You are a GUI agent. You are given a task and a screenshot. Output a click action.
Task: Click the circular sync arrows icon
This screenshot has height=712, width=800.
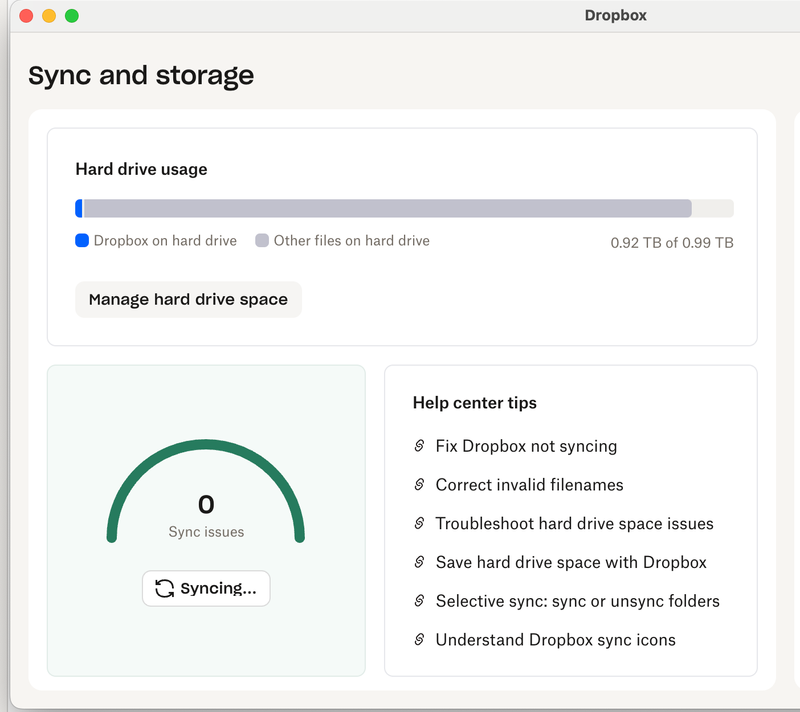165,589
